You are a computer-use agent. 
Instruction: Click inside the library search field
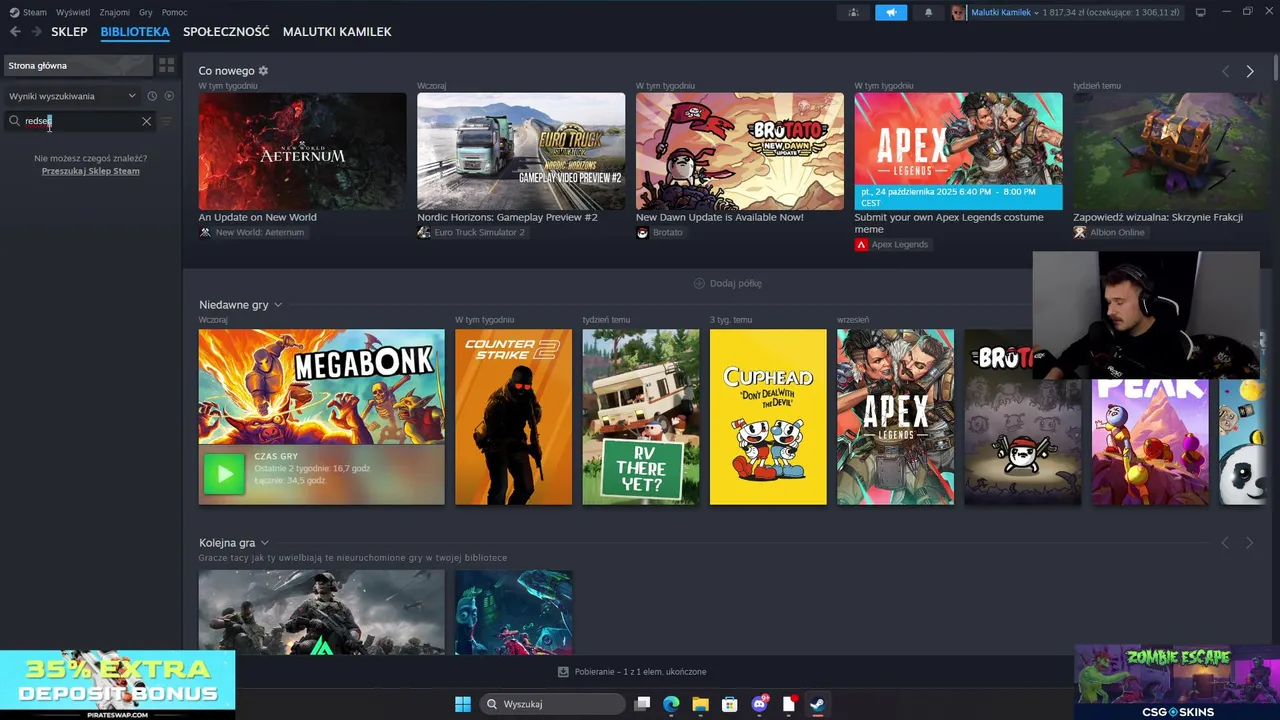[80, 121]
